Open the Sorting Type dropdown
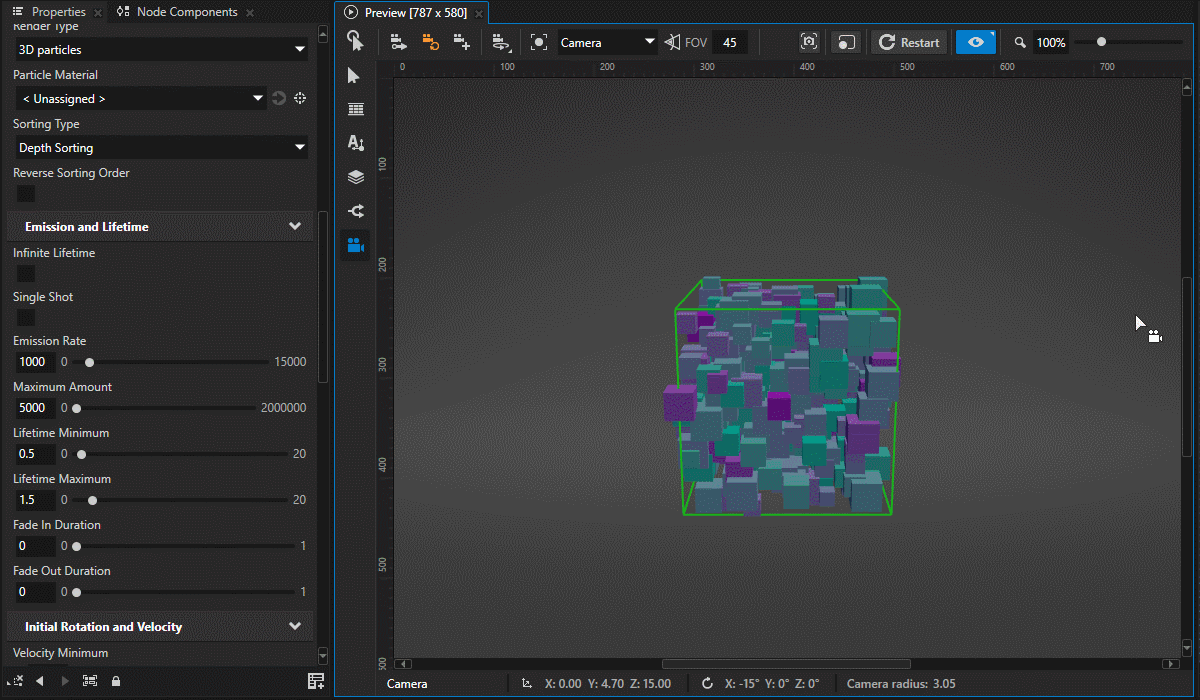 tap(160, 148)
